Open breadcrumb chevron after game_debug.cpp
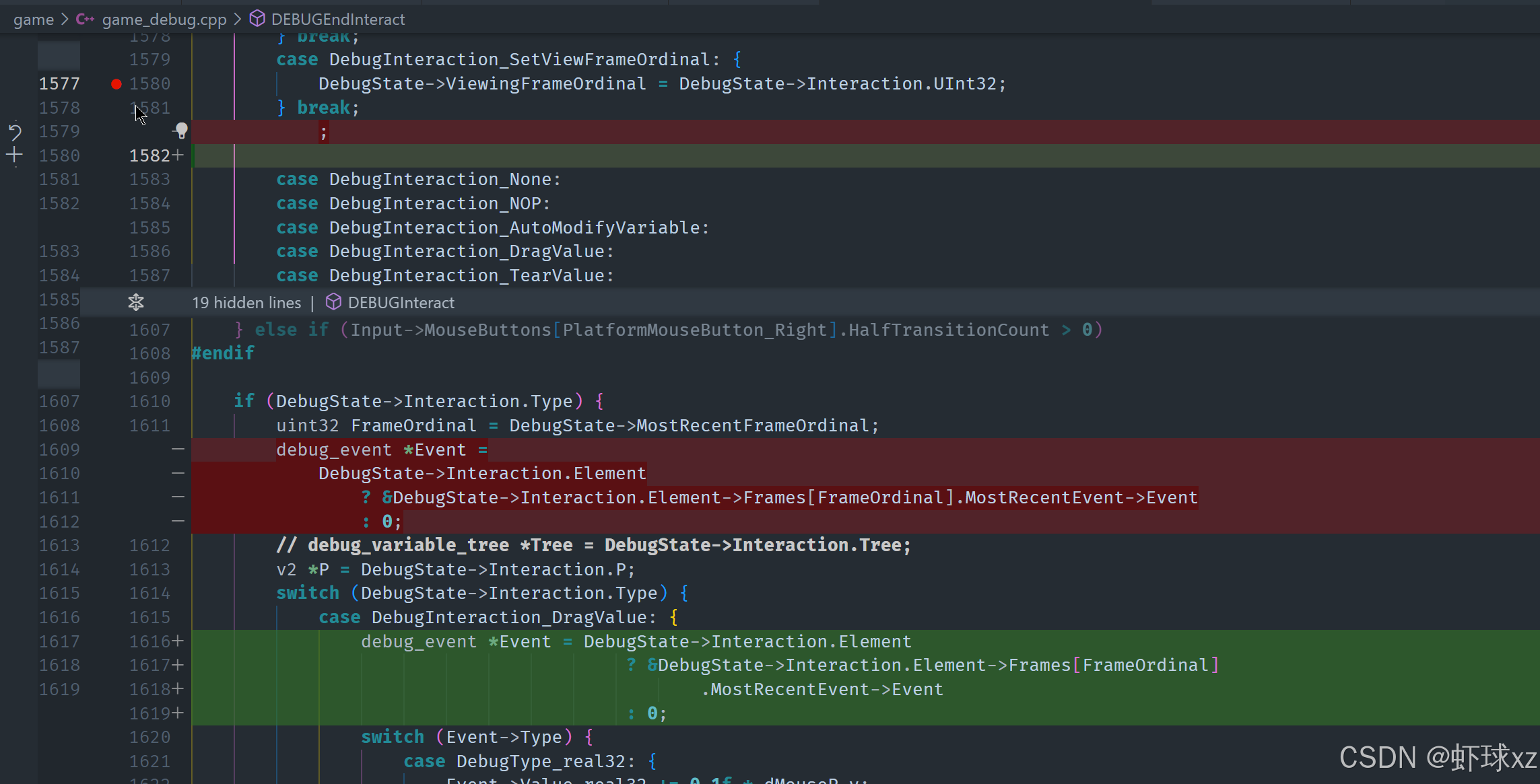The width and height of the screenshot is (1540, 784). [x=238, y=20]
